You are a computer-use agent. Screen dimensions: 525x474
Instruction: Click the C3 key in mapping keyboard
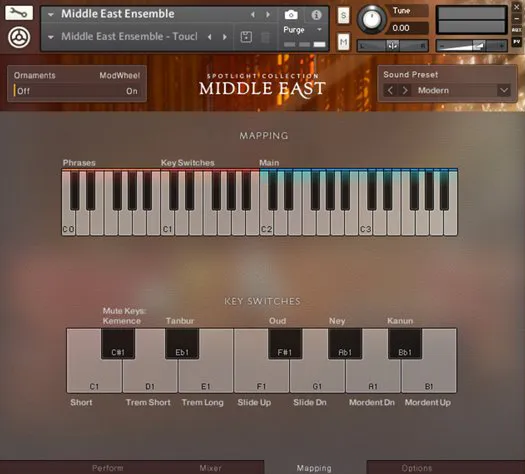[365, 221]
